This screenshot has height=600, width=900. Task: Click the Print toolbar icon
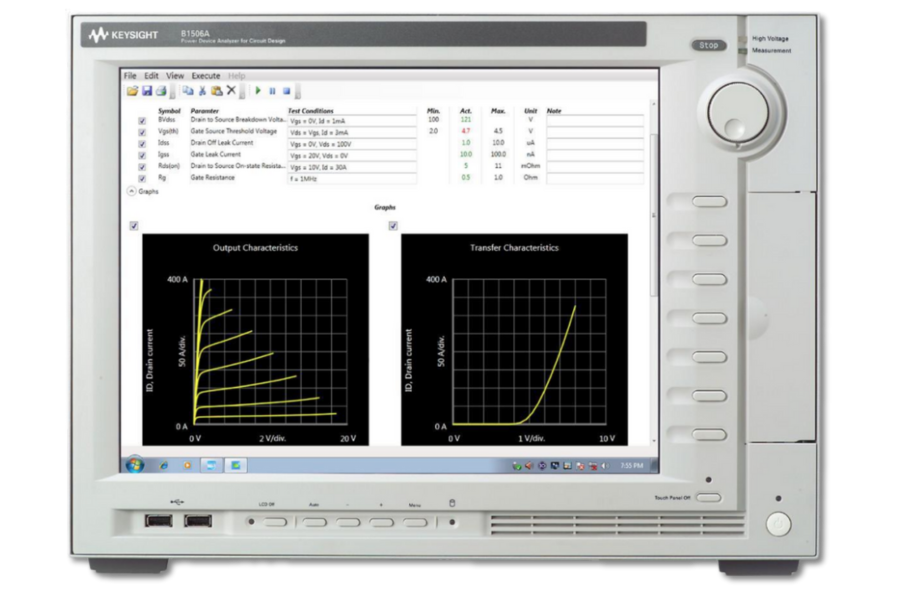click(161, 91)
